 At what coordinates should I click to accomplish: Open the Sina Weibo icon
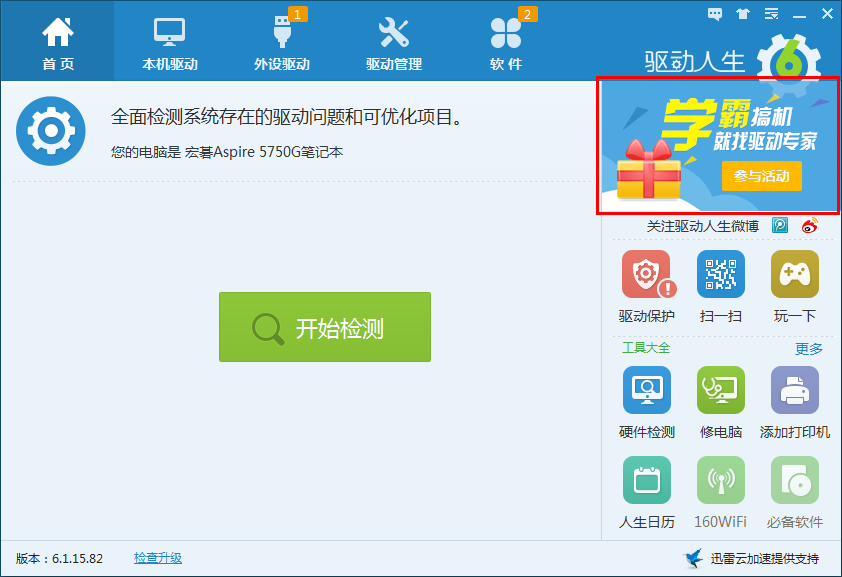[810, 225]
